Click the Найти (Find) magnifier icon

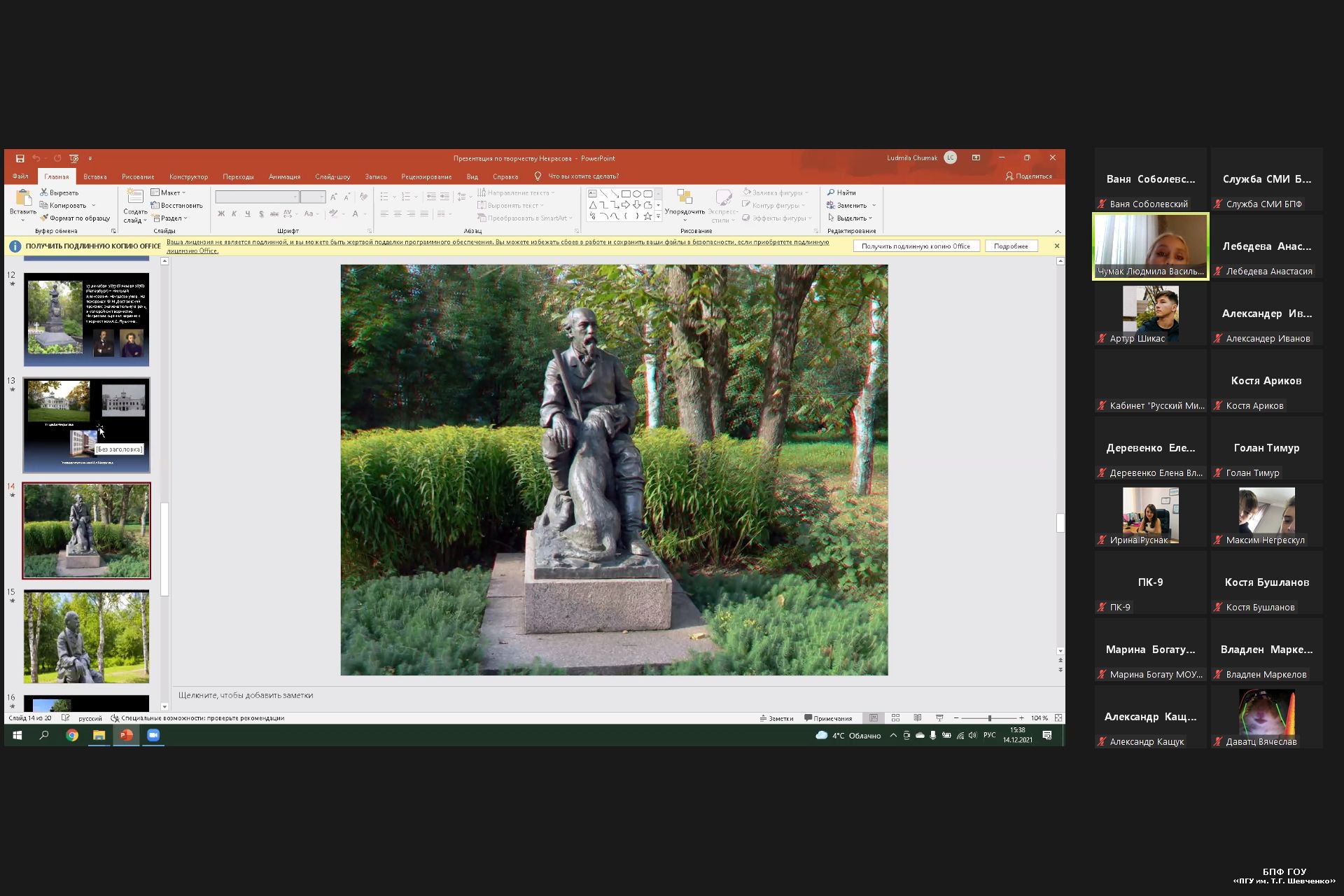click(x=831, y=192)
